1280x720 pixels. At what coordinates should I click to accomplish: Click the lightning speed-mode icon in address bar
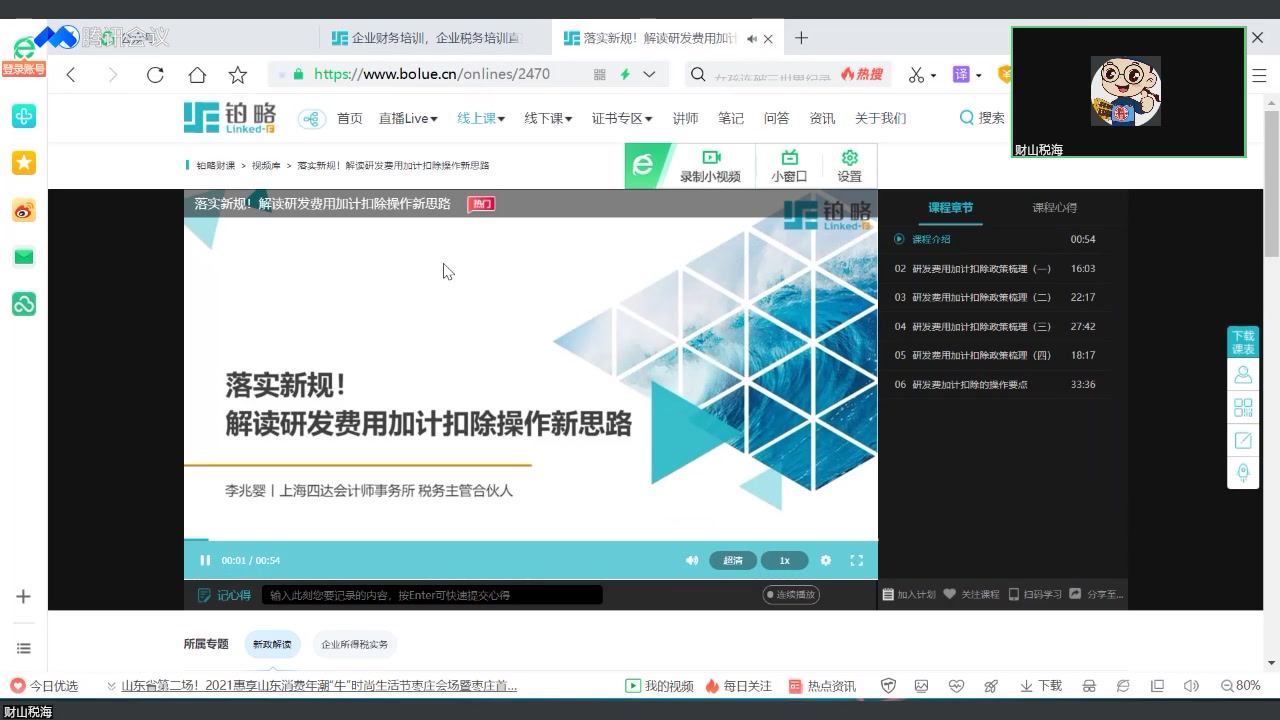tap(625, 74)
